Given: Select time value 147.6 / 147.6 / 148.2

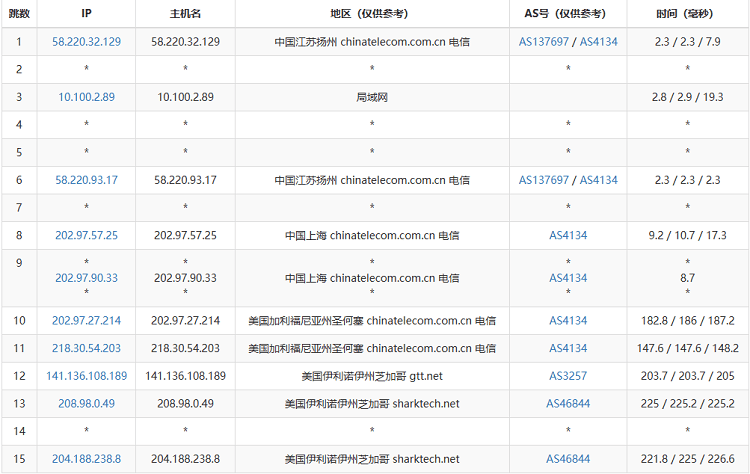Looking at the screenshot, I should pos(687,348).
